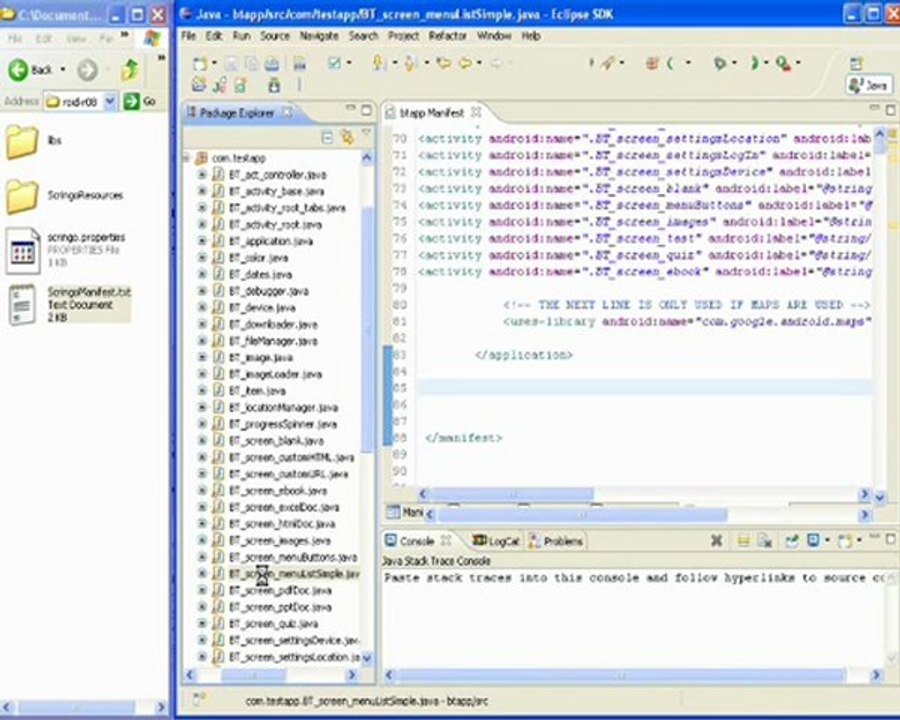This screenshot has height=720, width=900.
Task: Maximize the Console view panel
Action: coord(890,539)
